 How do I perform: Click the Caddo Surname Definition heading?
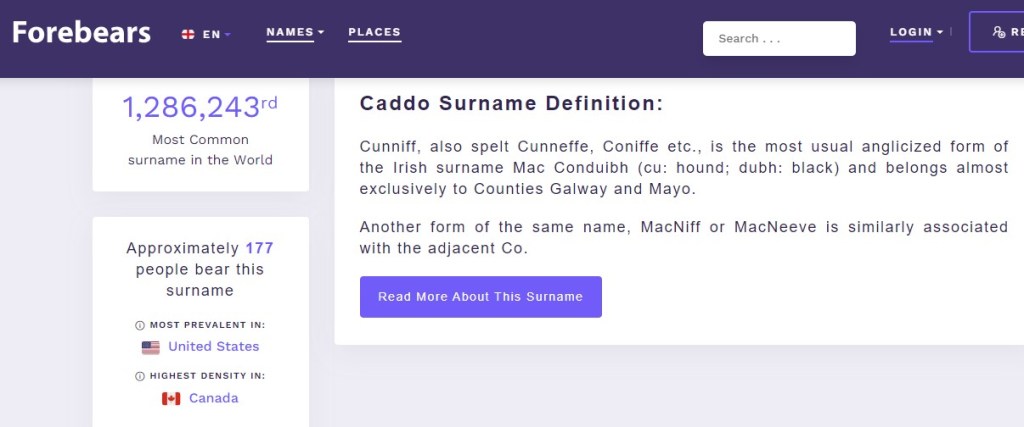point(511,104)
